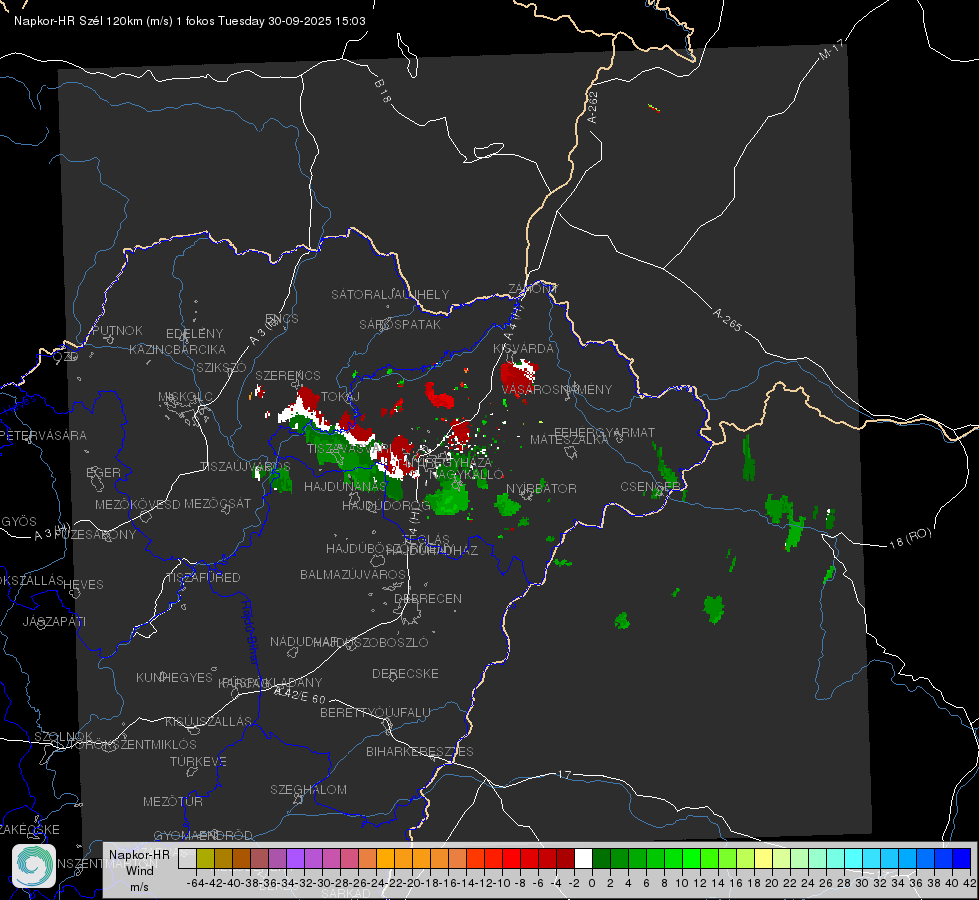Click the city label 'MEZŐTÚR'
979x900 pixels.
[x=172, y=801]
